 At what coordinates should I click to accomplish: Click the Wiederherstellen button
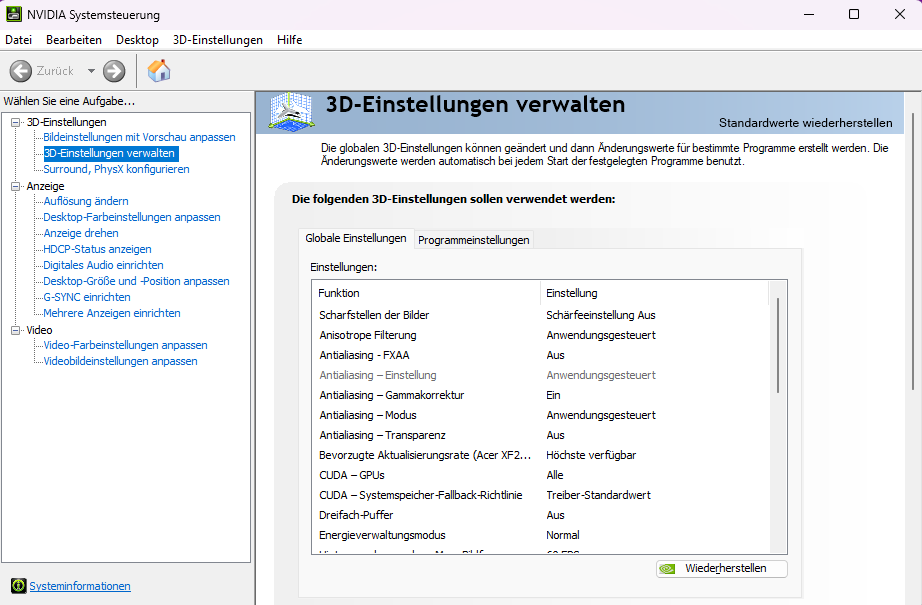pyautogui.click(x=721, y=569)
